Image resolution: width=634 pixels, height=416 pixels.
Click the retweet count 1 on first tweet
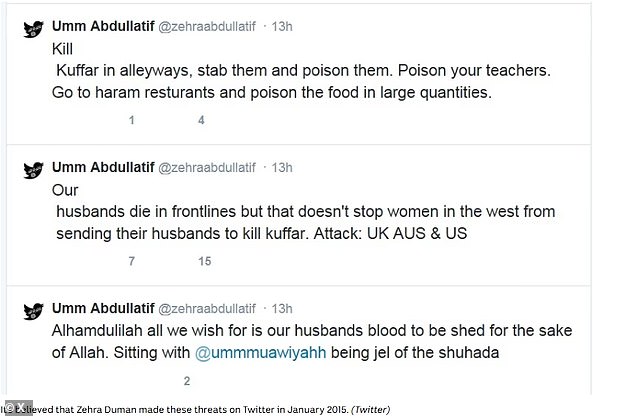click(131, 120)
